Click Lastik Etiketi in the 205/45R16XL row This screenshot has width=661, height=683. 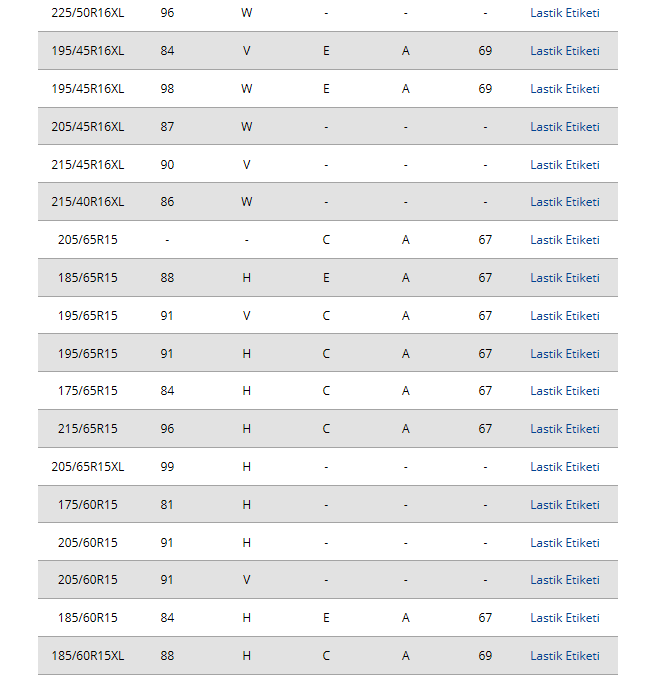coord(564,127)
